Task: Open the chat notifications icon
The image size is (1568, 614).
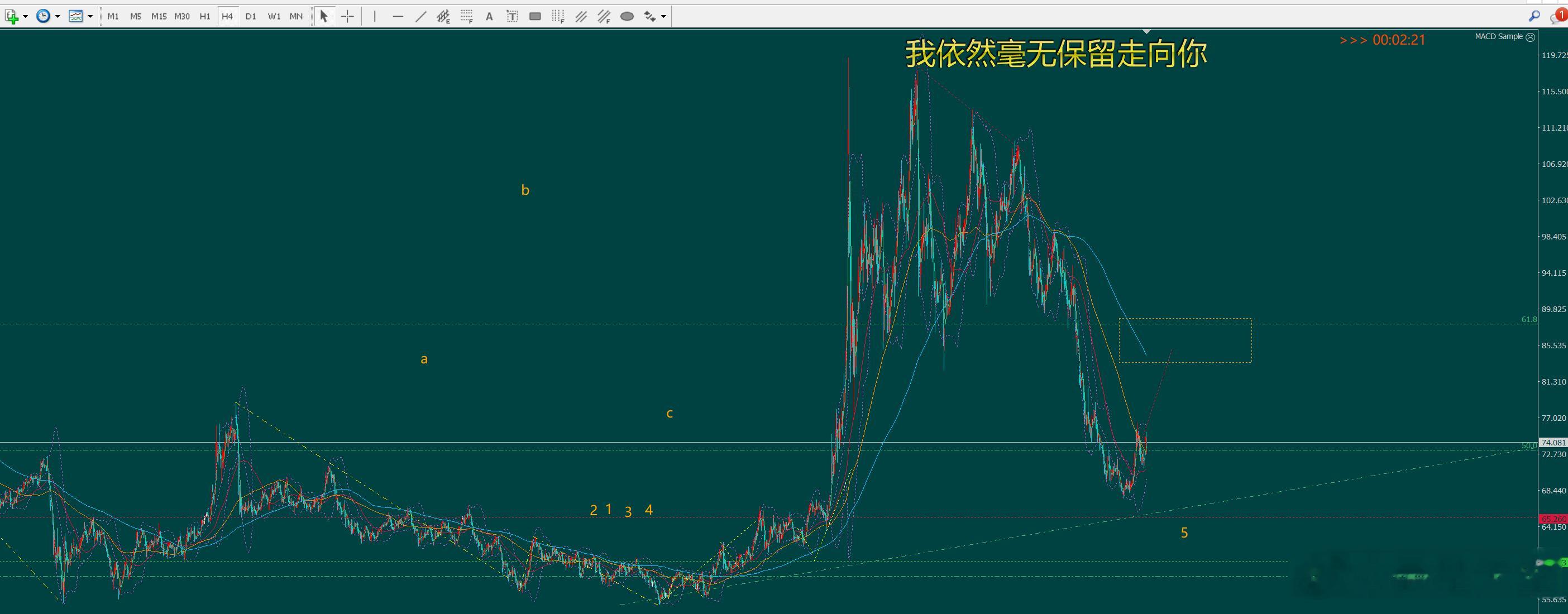Action: coord(1560,16)
